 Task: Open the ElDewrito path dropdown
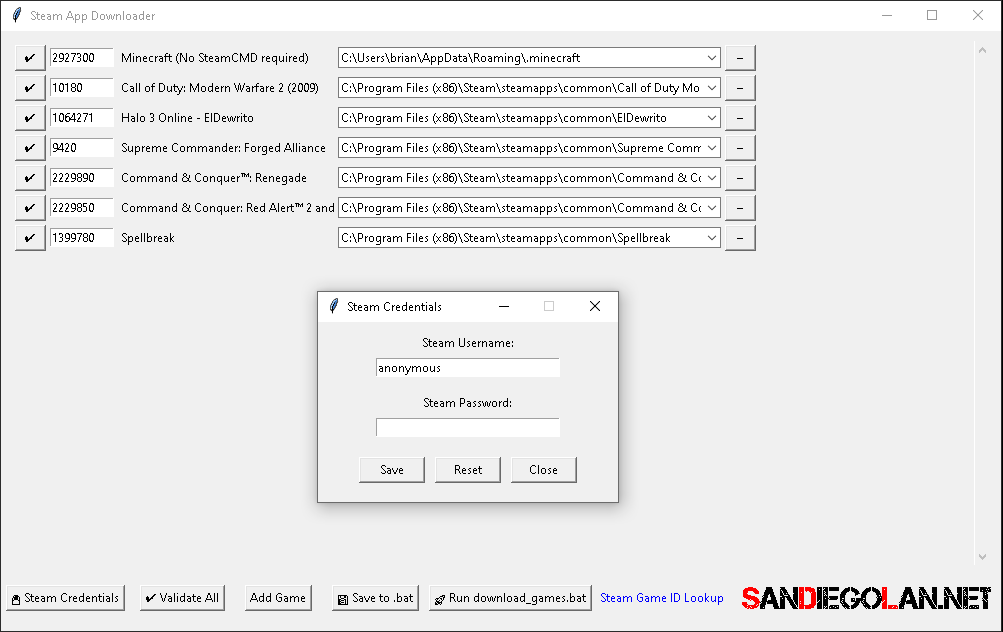tap(711, 118)
